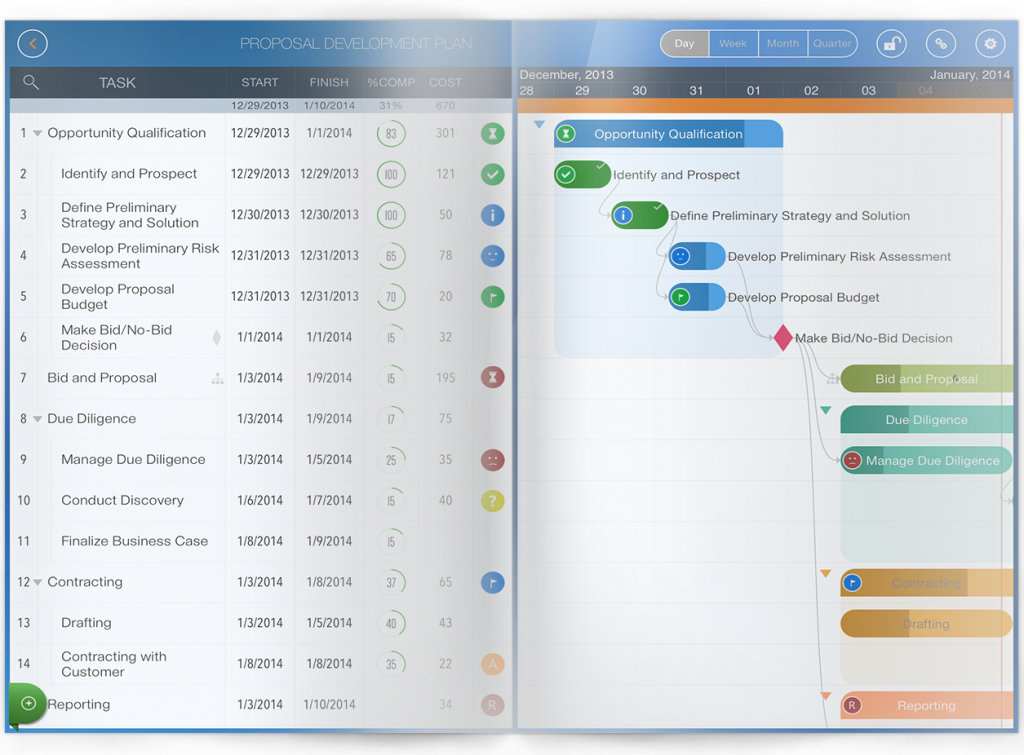Sort by the FINISH column header
The width and height of the screenshot is (1024, 755).
pos(329,82)
